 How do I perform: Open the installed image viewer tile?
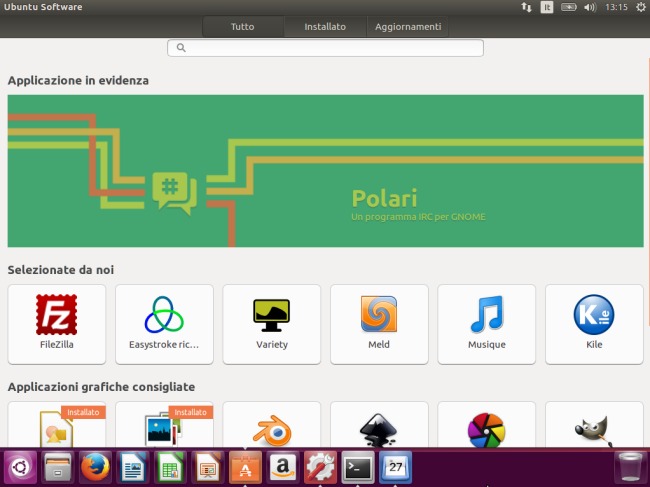point(164,424)
